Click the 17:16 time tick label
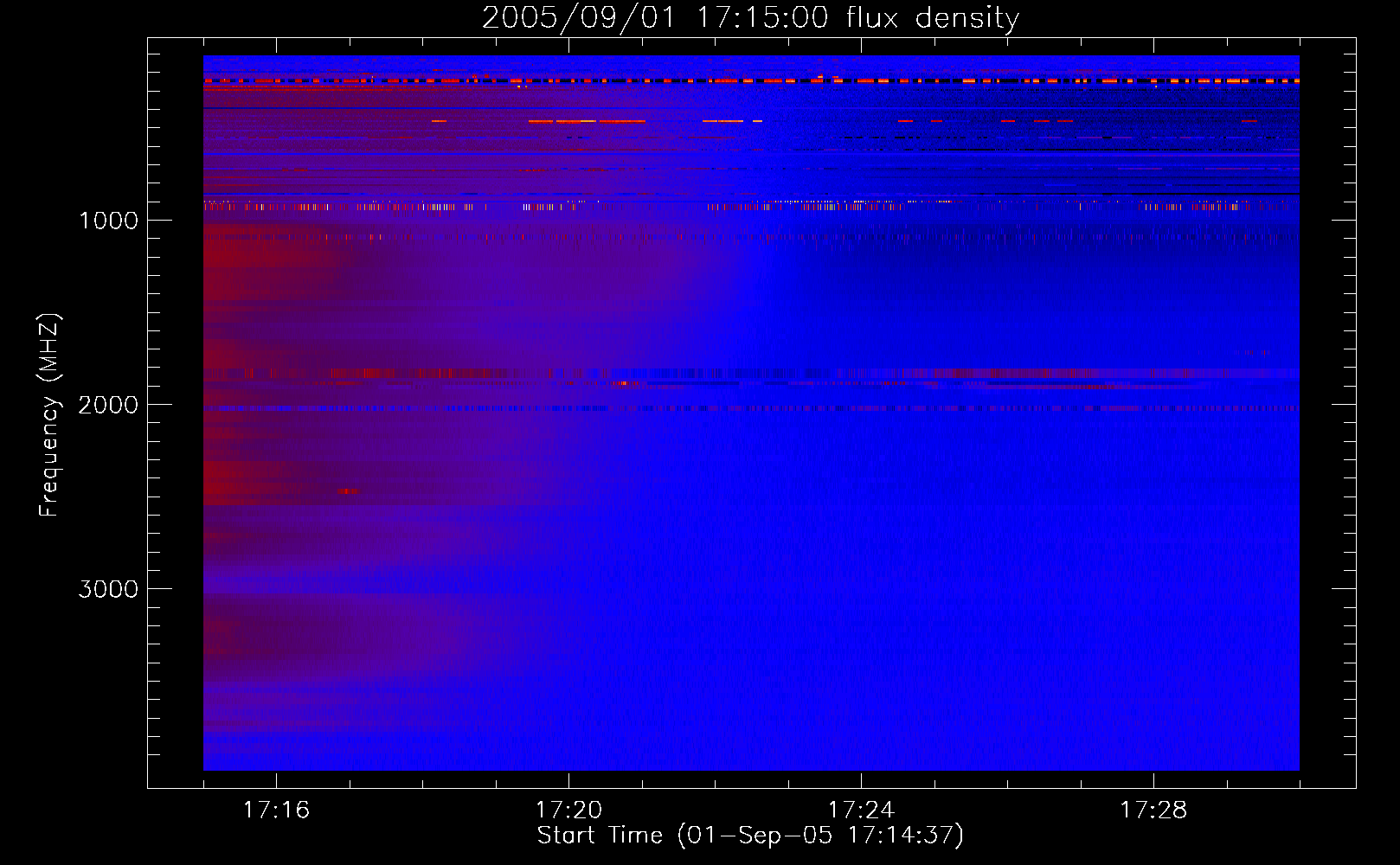 [276, 811]
